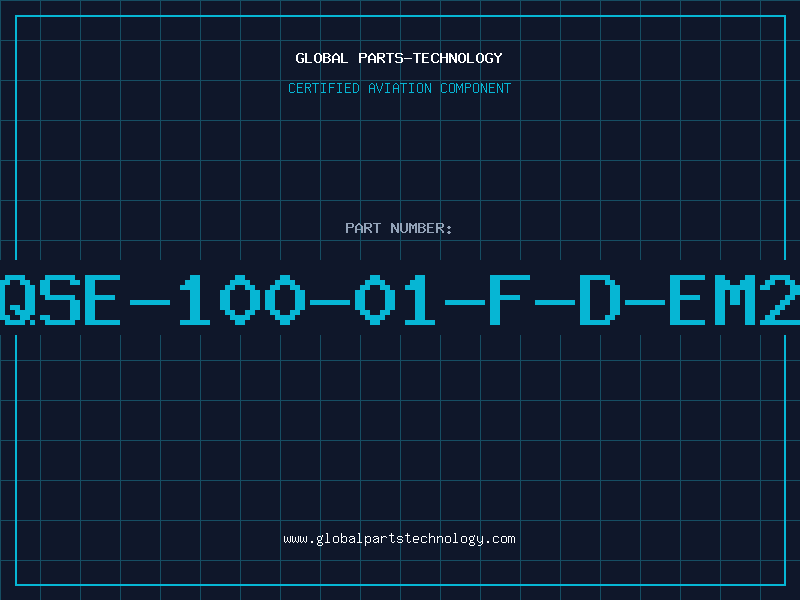Click the GLOBAL PARTS-TECHNOLOGY heading
This screenshot has height=600, width=800.
pos(399,58)
